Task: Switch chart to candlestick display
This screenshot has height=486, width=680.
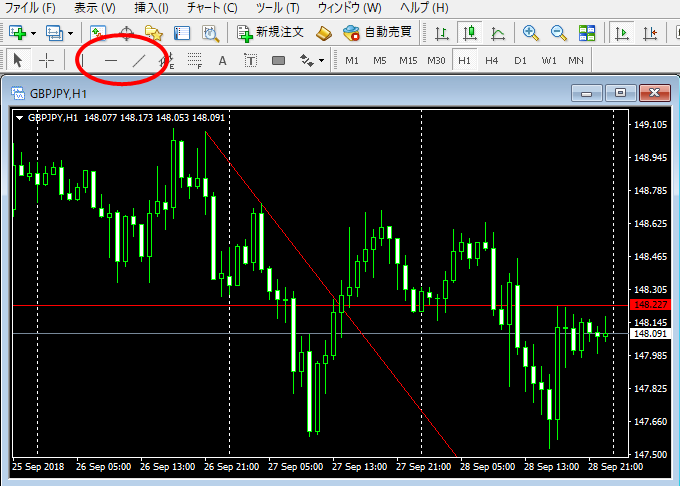Action: pyautogui.click(x=470, y=33)
